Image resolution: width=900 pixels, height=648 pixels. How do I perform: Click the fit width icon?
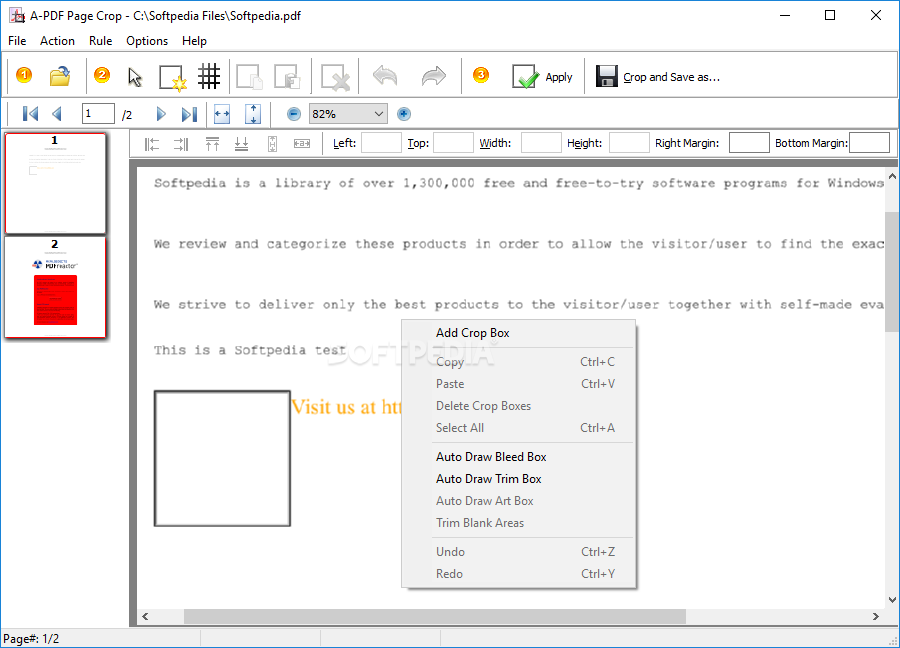tap(222, 114)
